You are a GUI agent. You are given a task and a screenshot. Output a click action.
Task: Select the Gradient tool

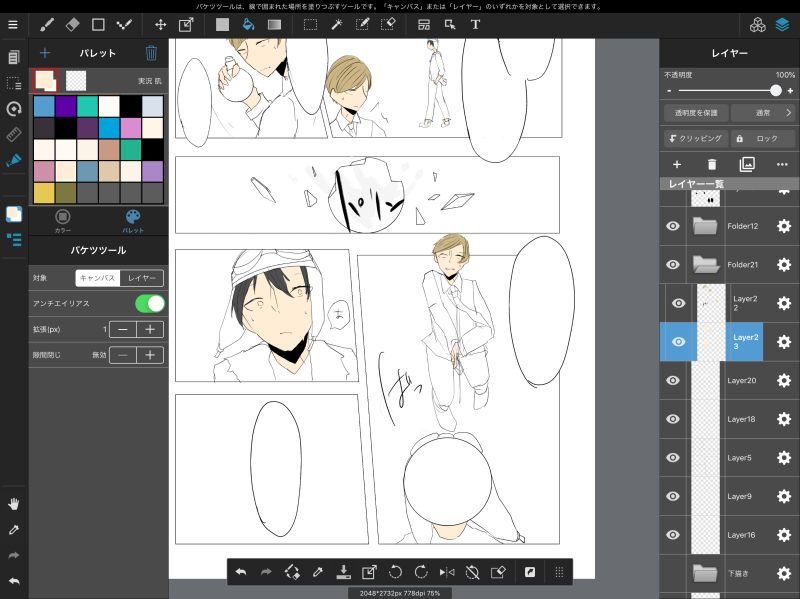(x=274, y=24)
